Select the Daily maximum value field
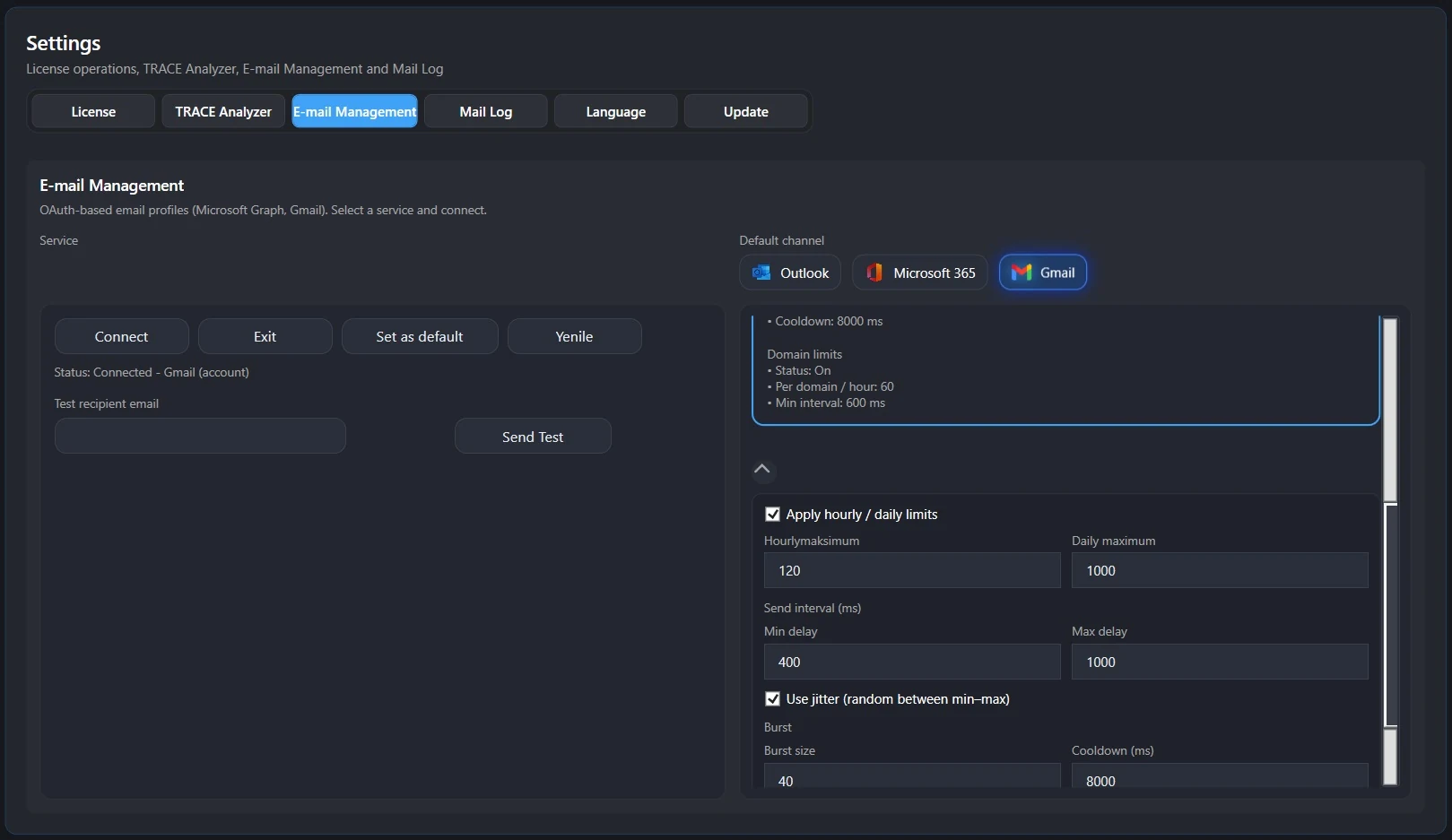 [1219, 571]
